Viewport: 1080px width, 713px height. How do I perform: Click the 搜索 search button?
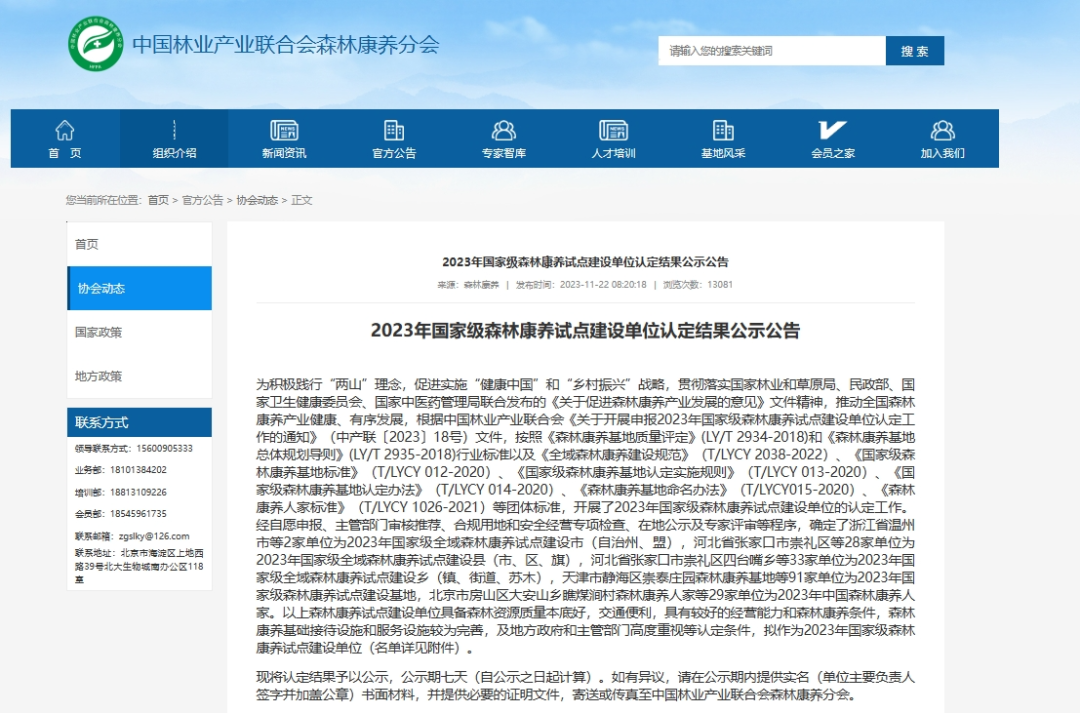[915, 51]
